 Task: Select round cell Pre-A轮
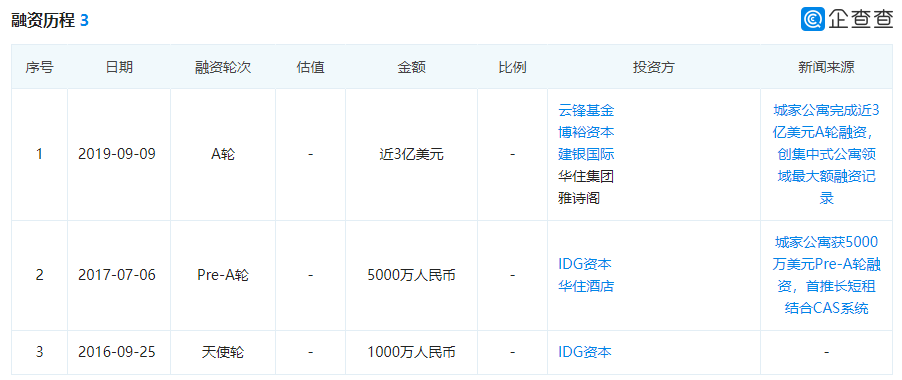[x=223, y=275]
